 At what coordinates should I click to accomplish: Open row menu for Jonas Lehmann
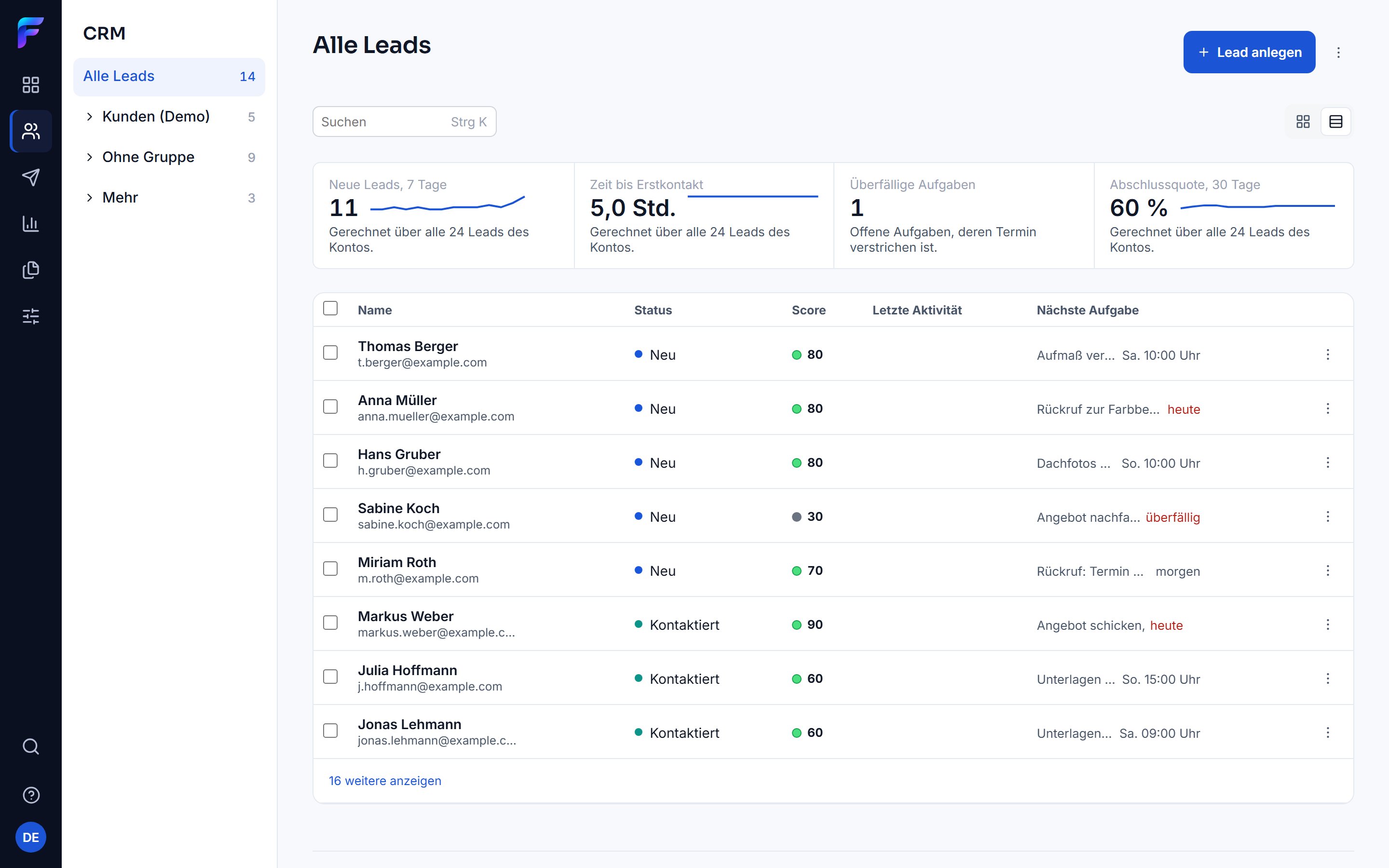tap(1328, 732)
